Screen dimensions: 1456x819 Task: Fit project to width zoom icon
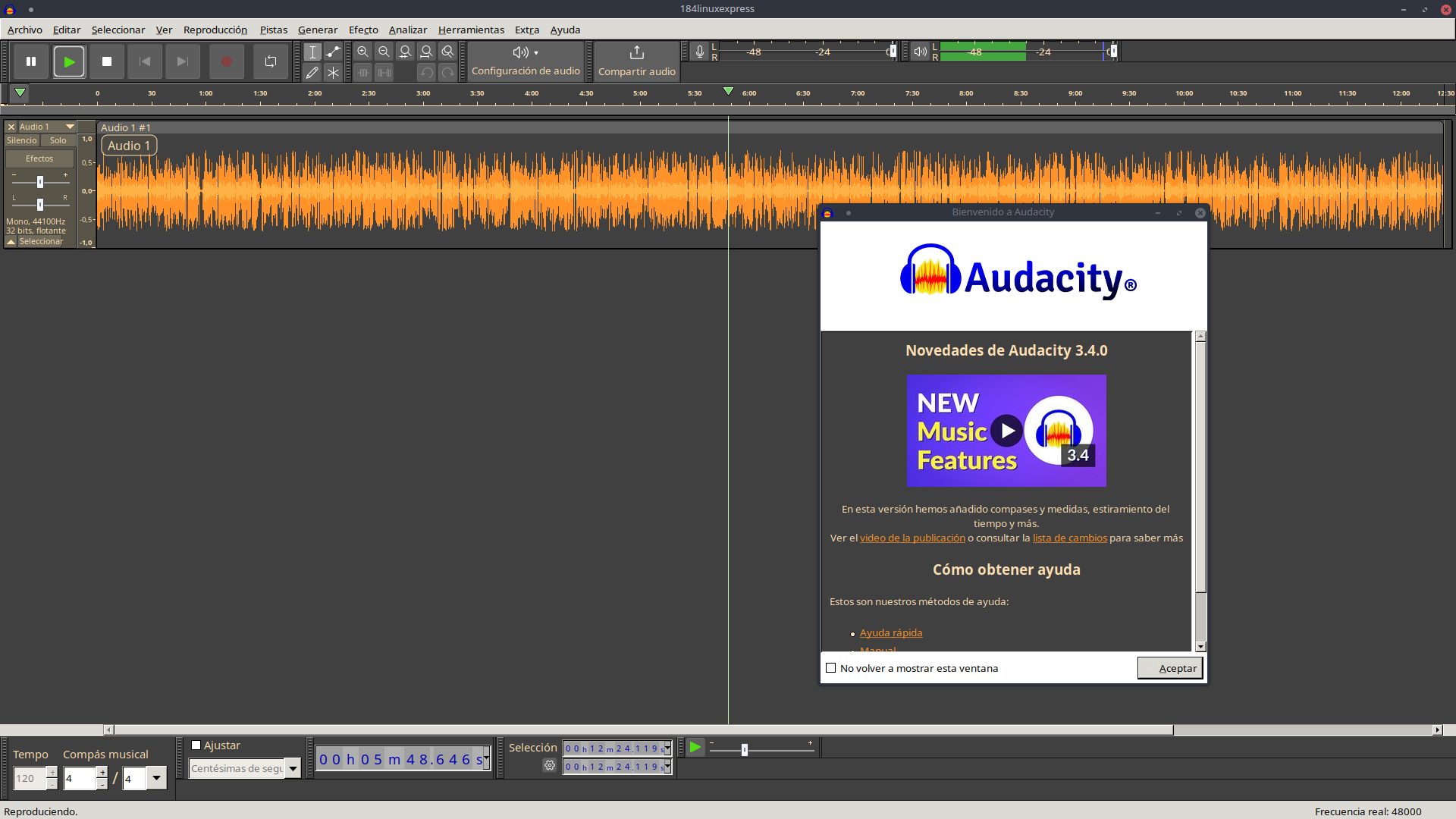point(427,52)
